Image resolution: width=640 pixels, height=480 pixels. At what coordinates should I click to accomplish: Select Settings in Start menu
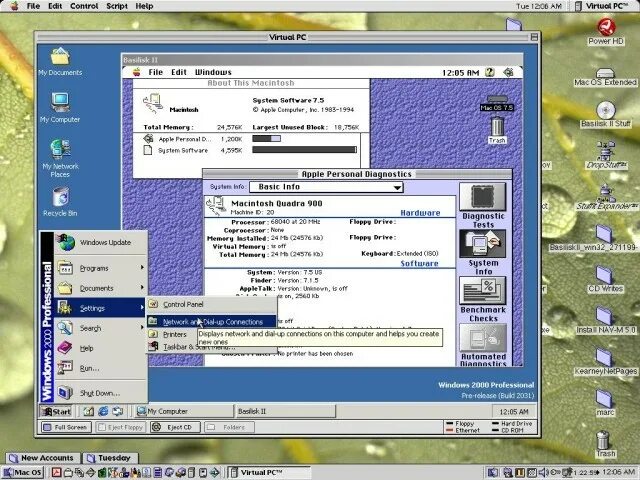101,308
